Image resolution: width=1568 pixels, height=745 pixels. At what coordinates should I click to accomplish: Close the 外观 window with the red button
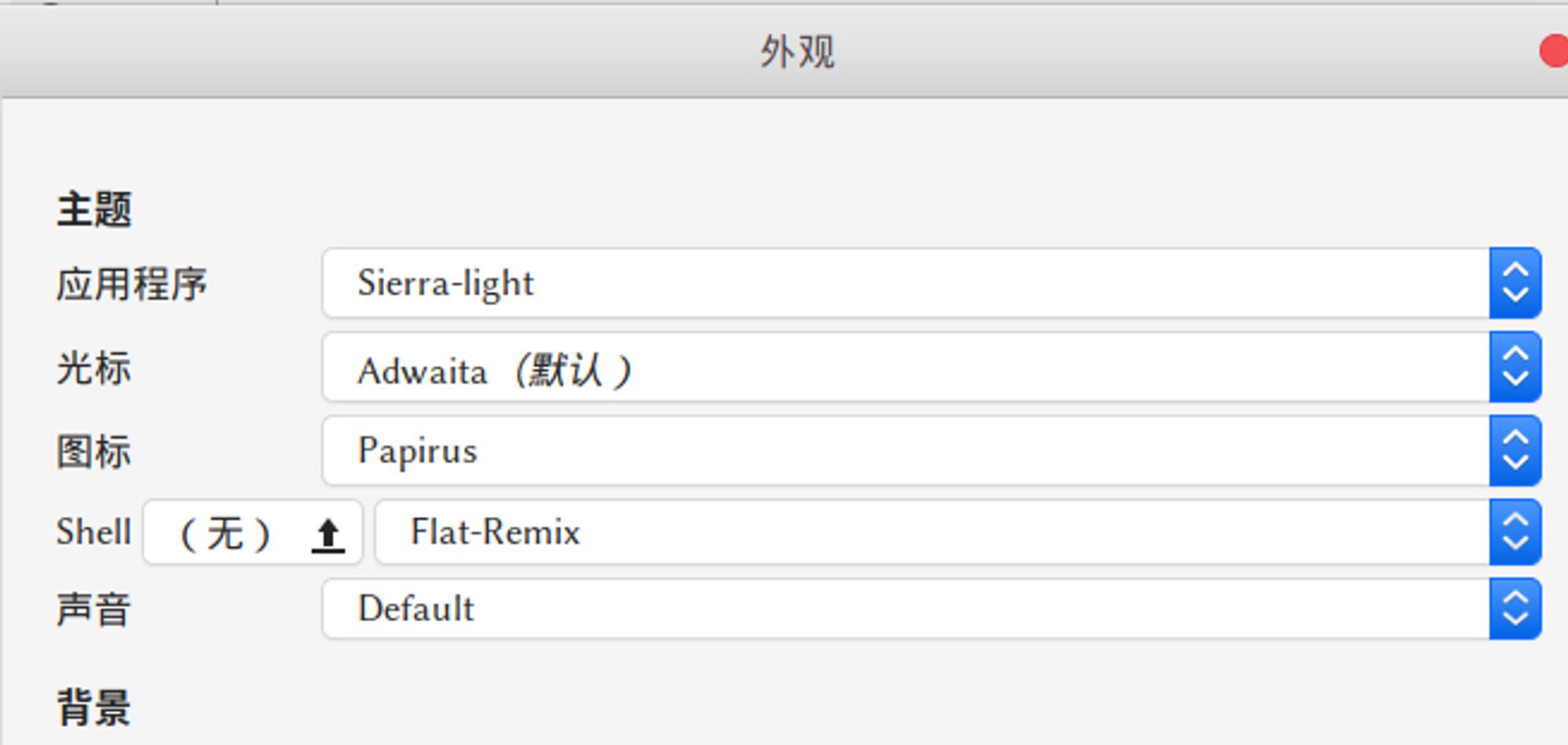click(1554, 52)
